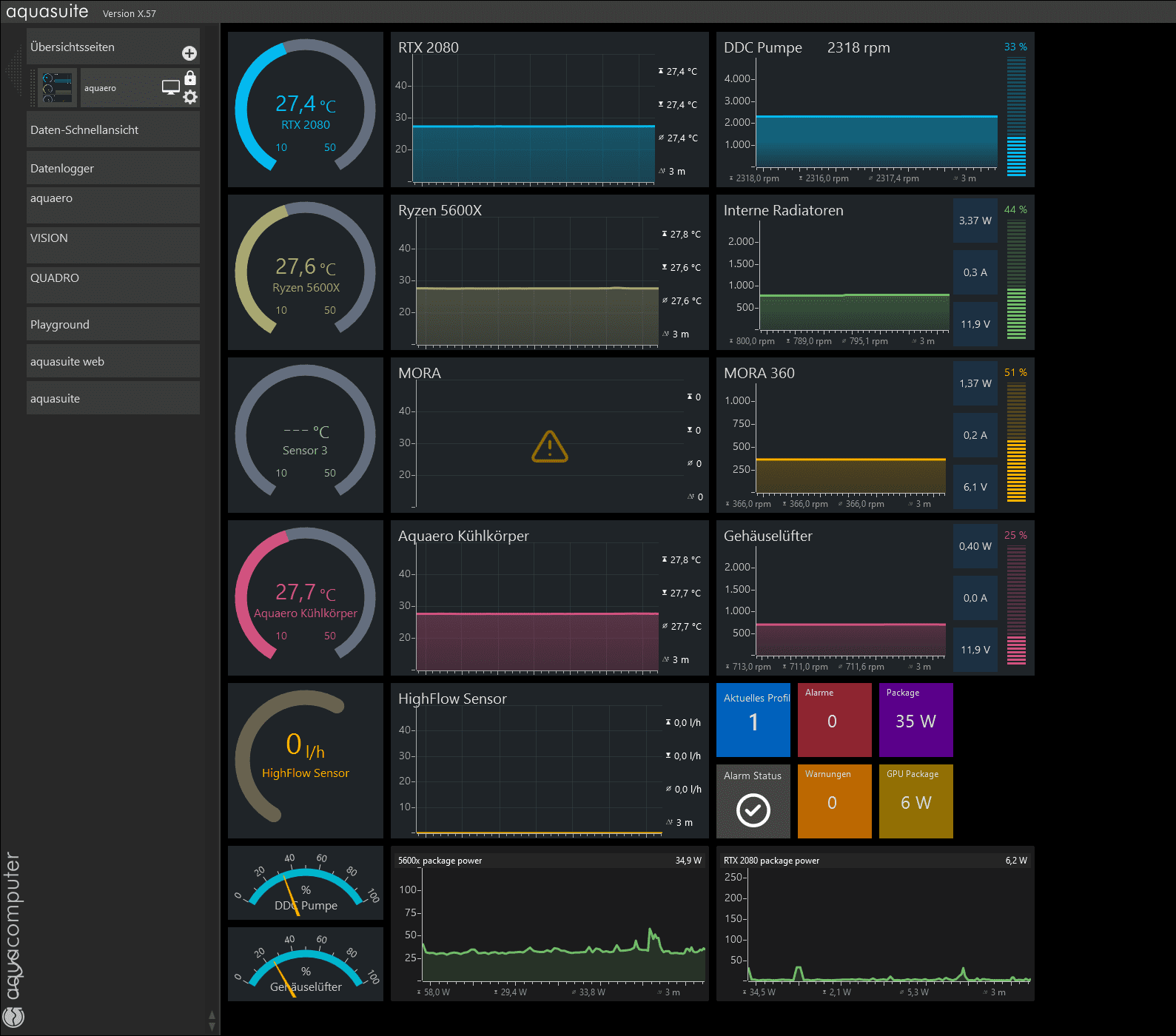
Task: Expand the aquaero device section
Action: 113,205
